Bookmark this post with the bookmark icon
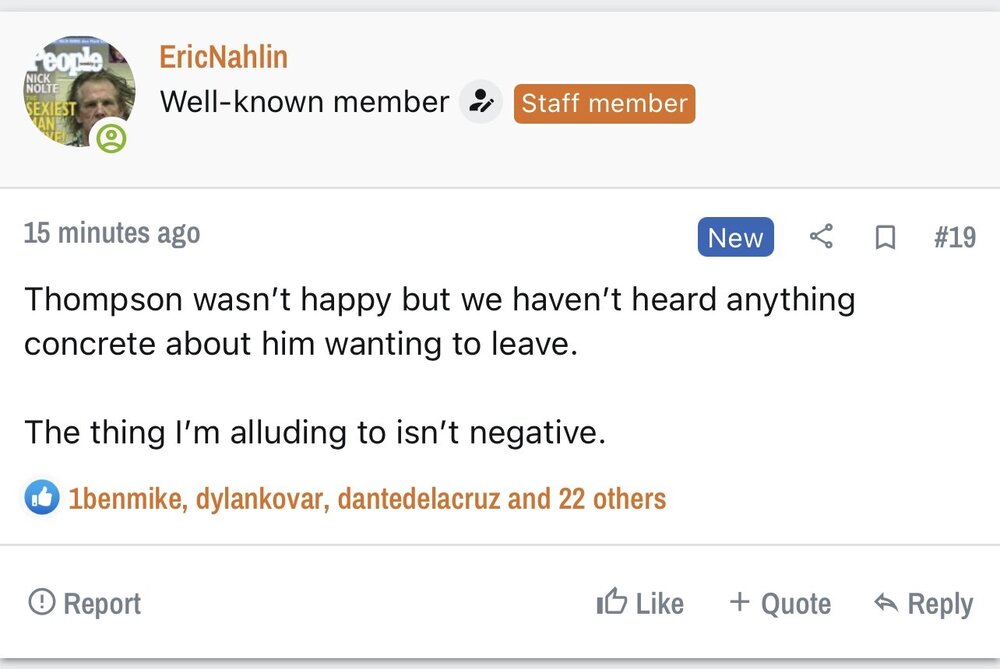The height and width of the screenshot is (669, 1000). coord(884,238)
